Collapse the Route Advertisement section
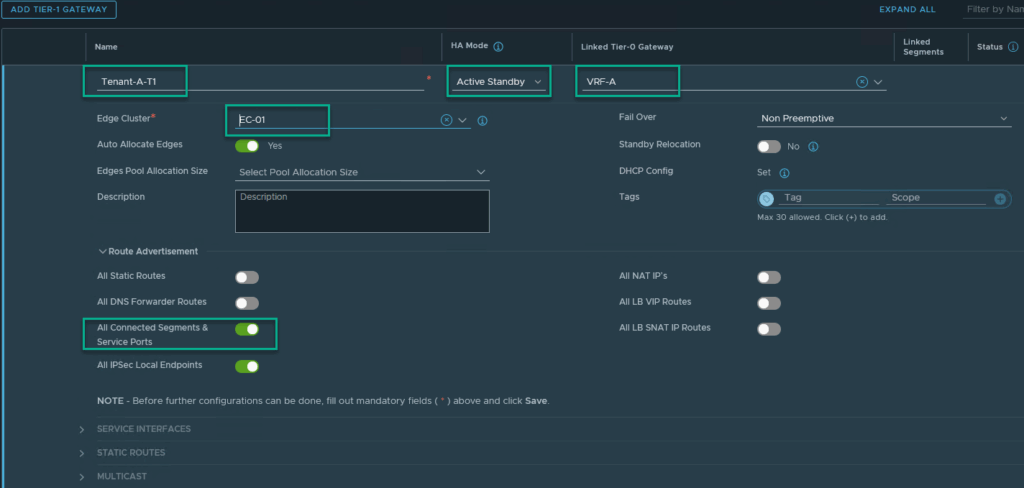The image size is (1024, 488). pyautogui.click(x=102, y=252)
